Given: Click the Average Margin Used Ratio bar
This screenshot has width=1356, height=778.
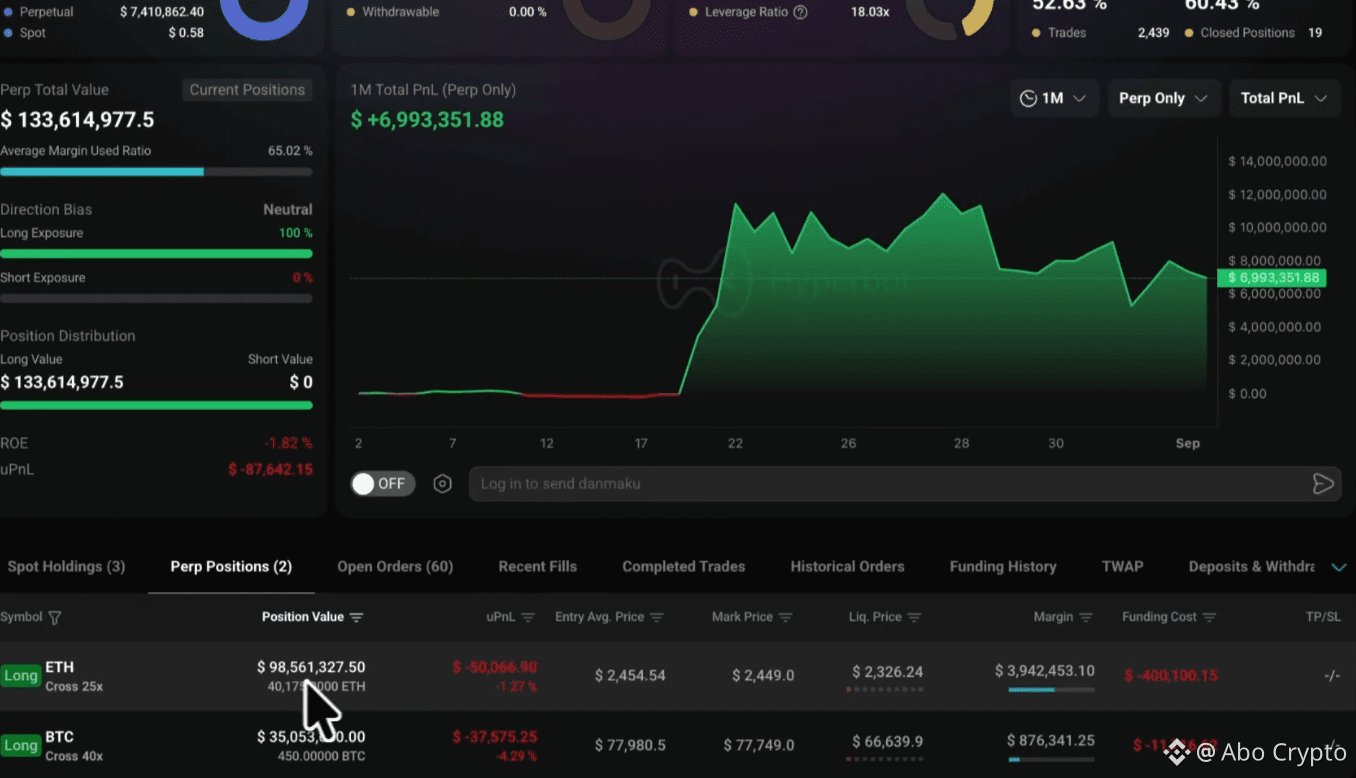Looking at the screenshot, I should [156, 172].
